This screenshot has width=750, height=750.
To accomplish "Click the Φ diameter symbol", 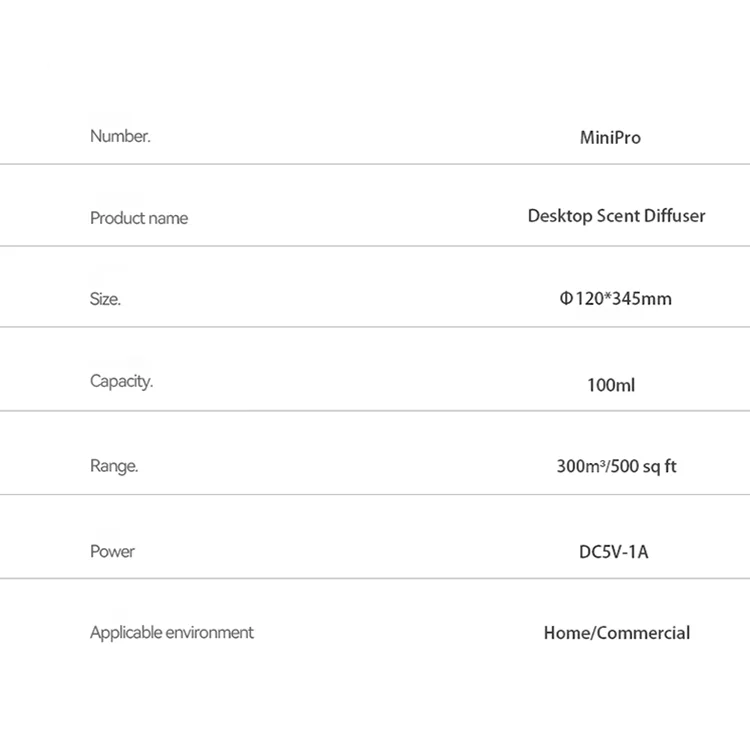I will (x=565, y=298).
